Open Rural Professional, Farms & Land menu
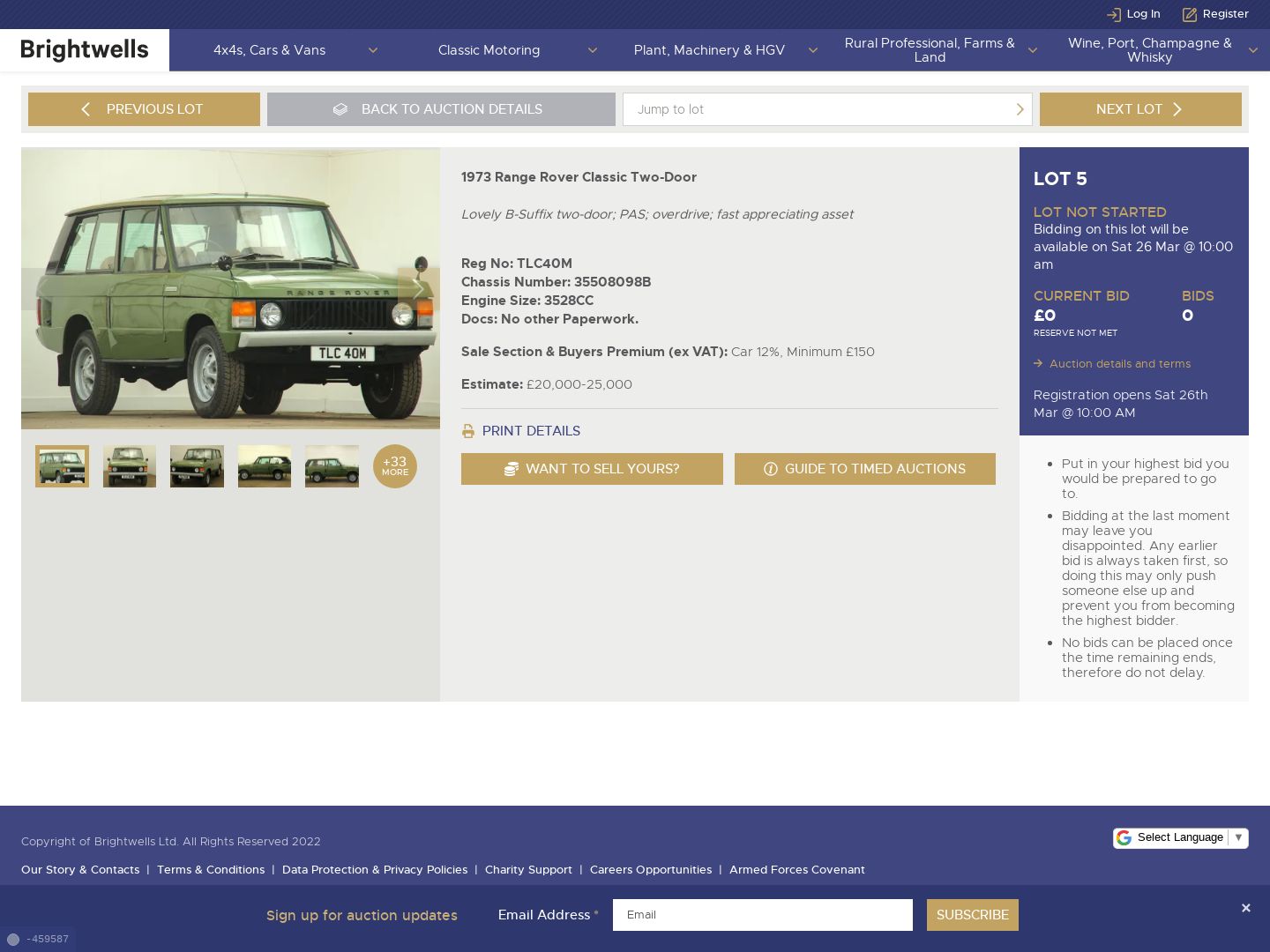The height and width of the screenshot is (952, 1270). click(x=939, y=50)
